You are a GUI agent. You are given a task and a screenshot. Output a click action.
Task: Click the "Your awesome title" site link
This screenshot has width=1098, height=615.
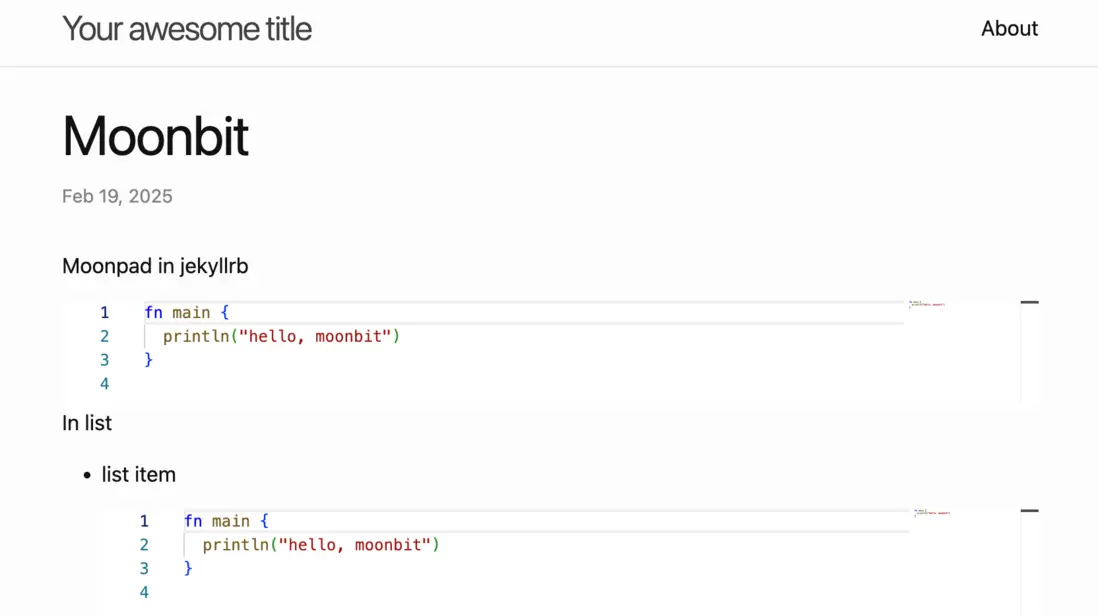click(187, 29)
